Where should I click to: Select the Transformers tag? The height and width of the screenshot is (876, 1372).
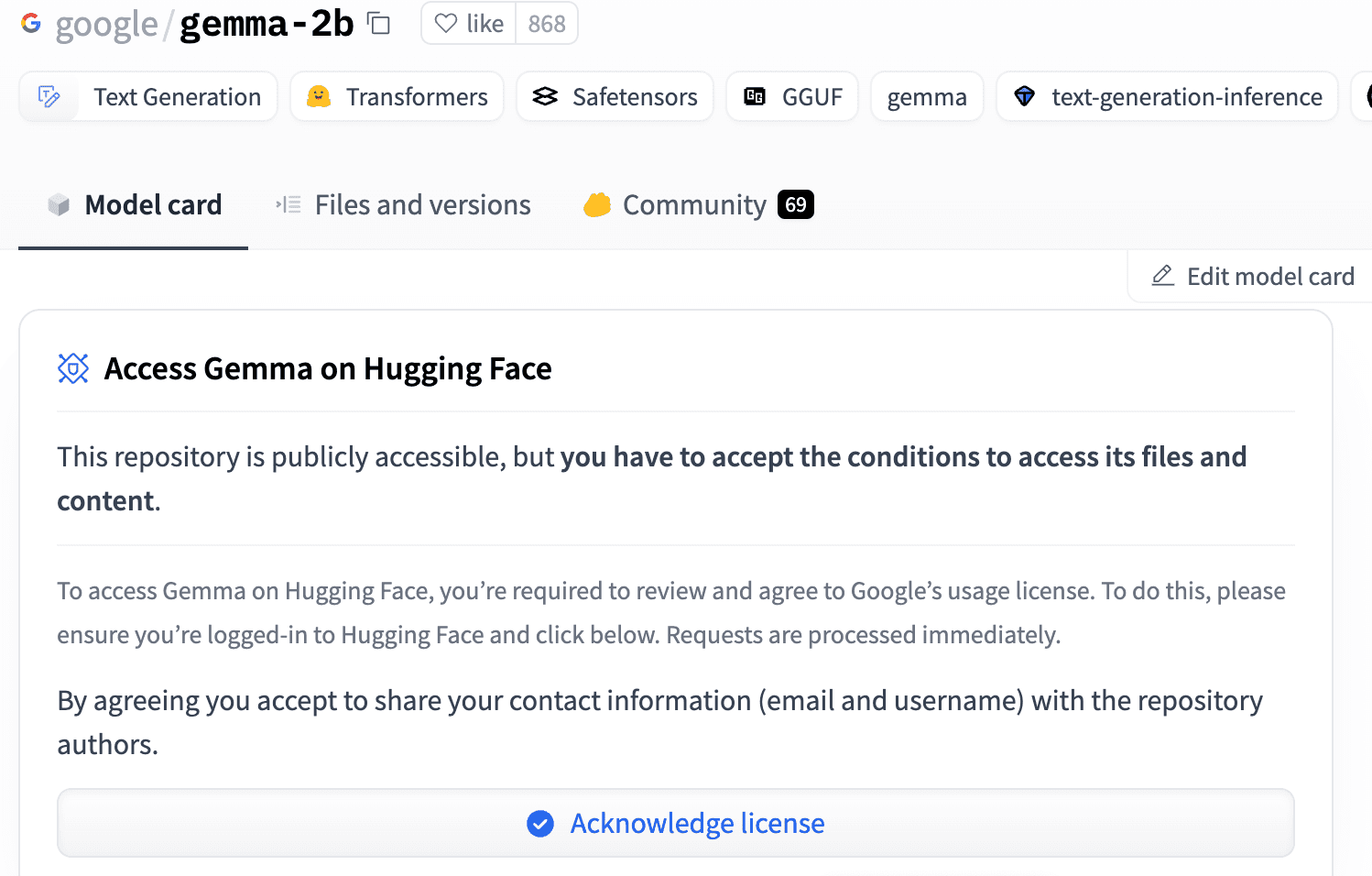pos(397,96)
